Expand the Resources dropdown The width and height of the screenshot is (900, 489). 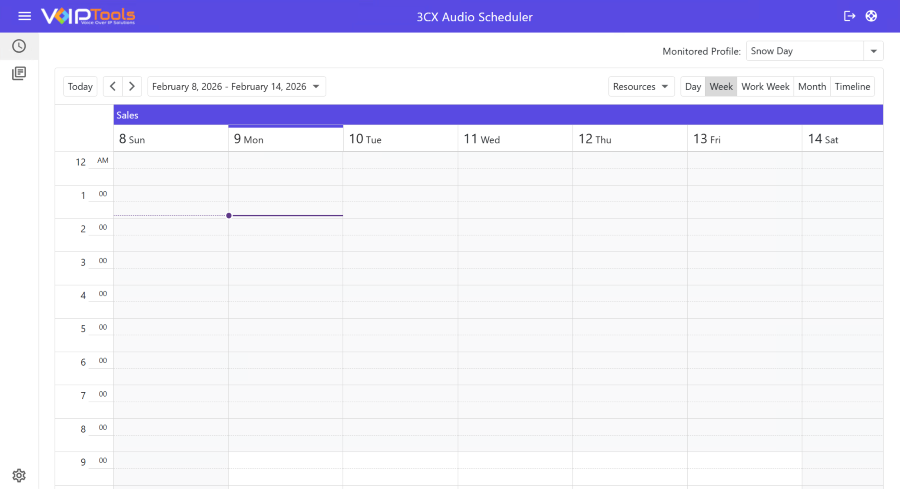pyautogui.click(x=641, y=87)
